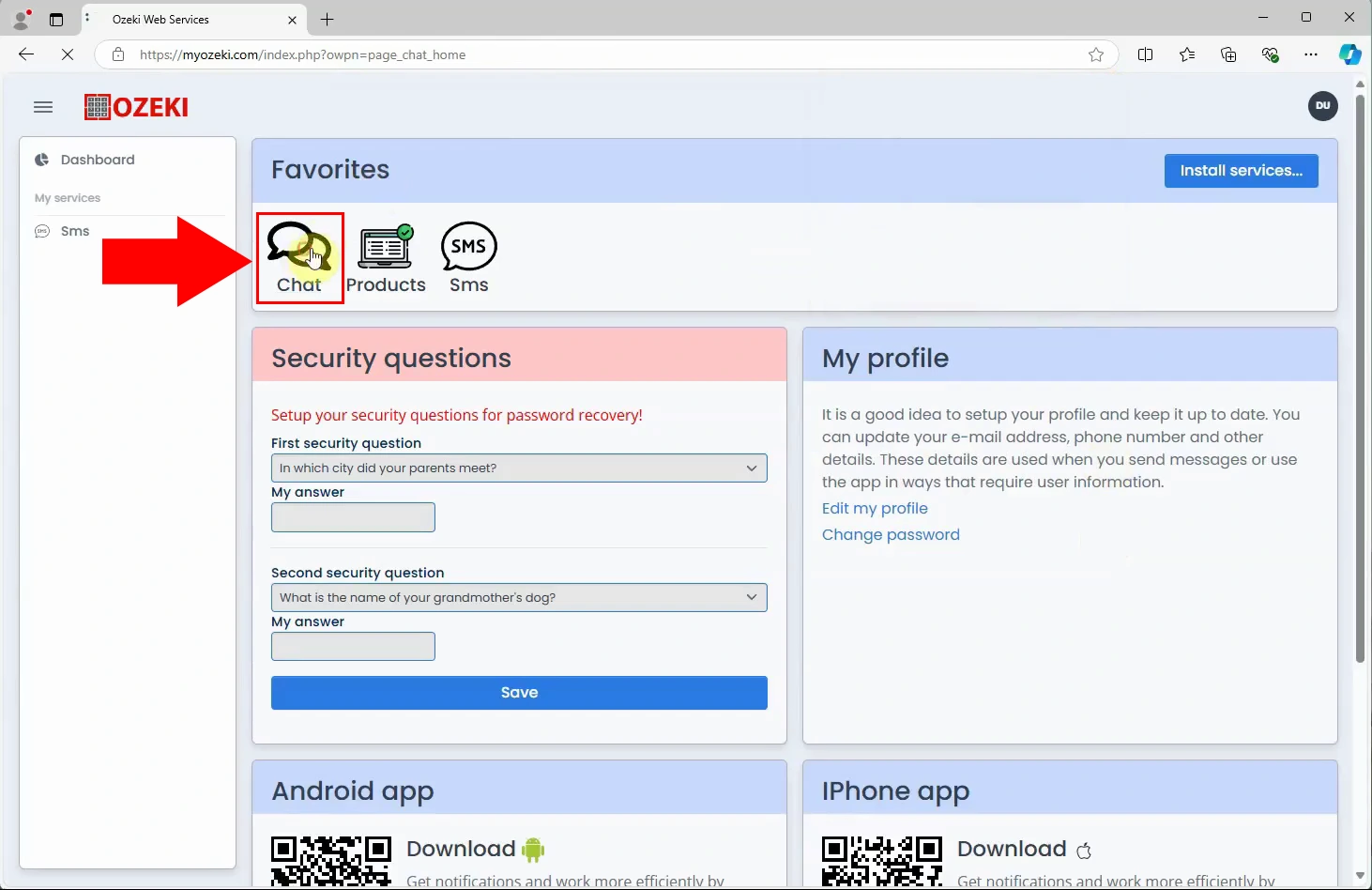Open the browser profile icon
The width and height of the screenshot is (1372, 890).
(21, 19)
